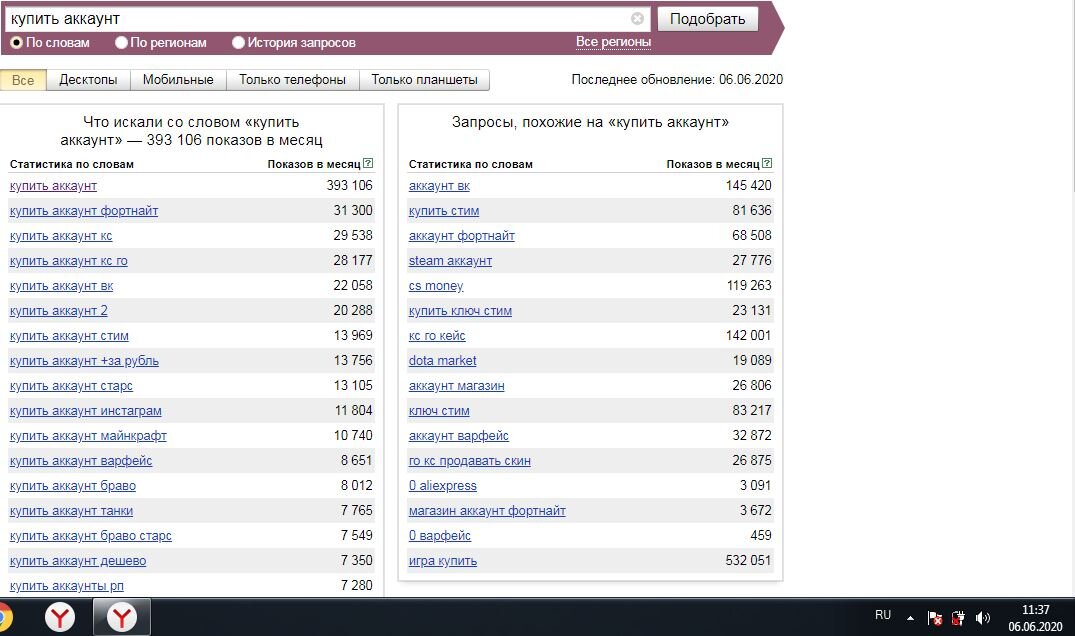Open the dota market link
Screen dimensions: 1075x636
pyautogui.click(x=442, y=360)
